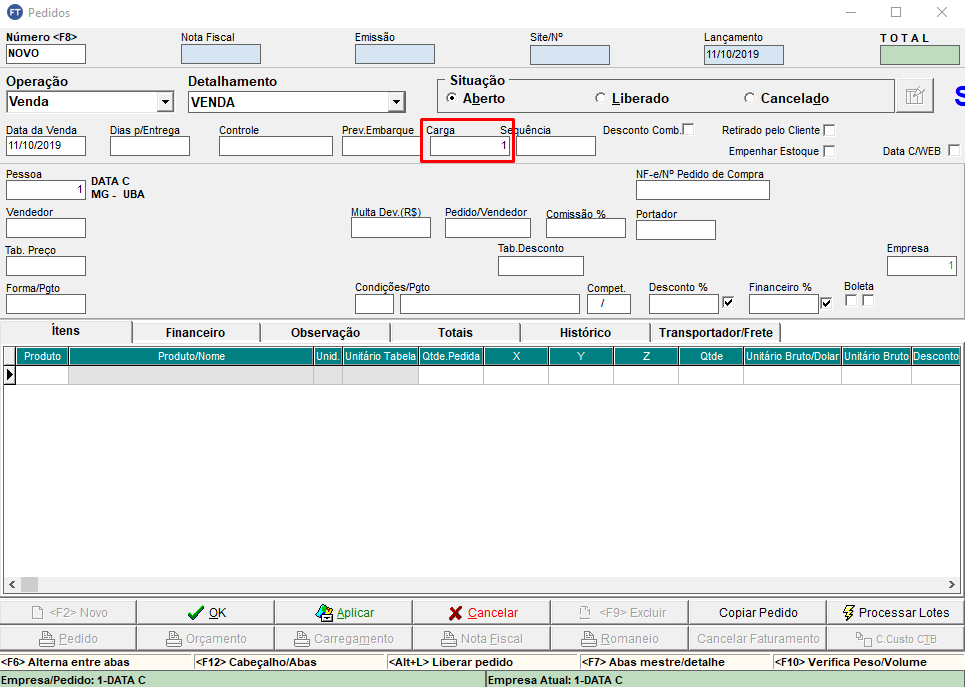Click the red X Cancelar button
This screenshot has width=965, height=687.
(482, 612)
